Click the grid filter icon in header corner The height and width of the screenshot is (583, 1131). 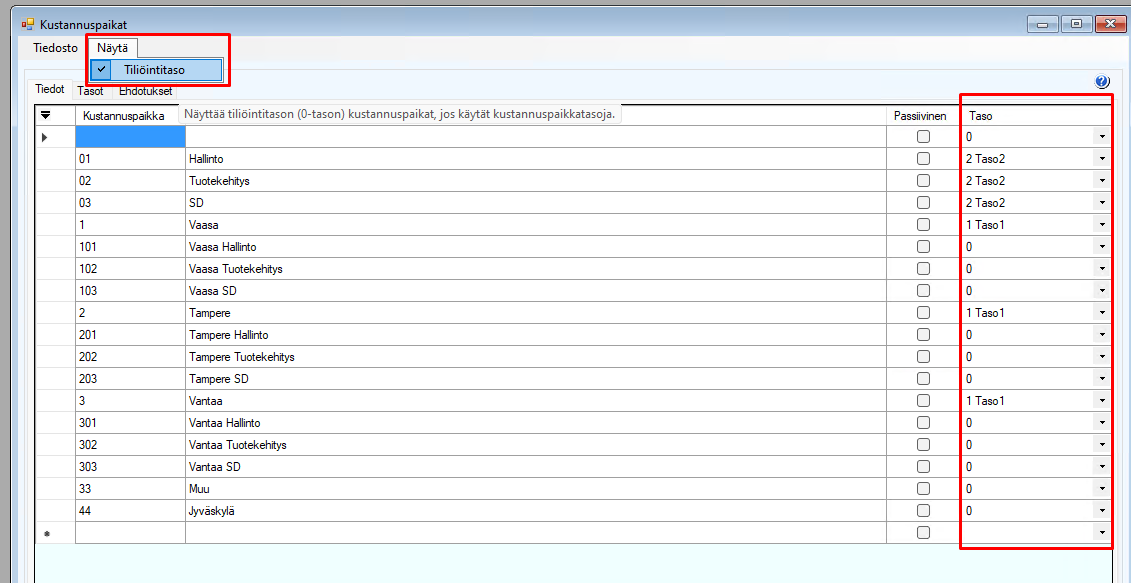[45, 115]
